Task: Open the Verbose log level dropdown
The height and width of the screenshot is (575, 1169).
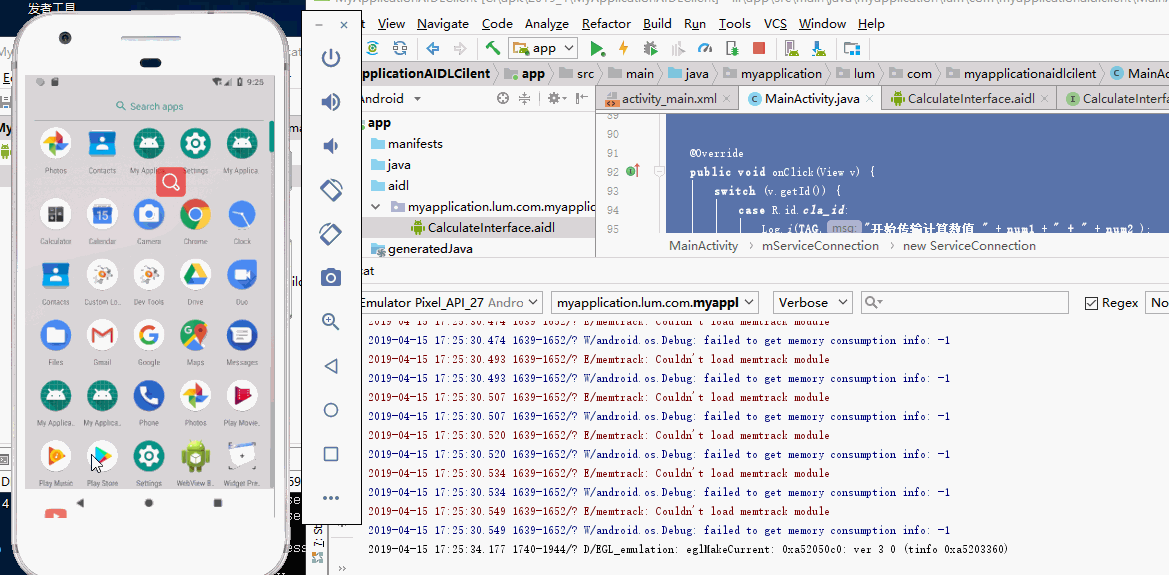Action: 812,303
